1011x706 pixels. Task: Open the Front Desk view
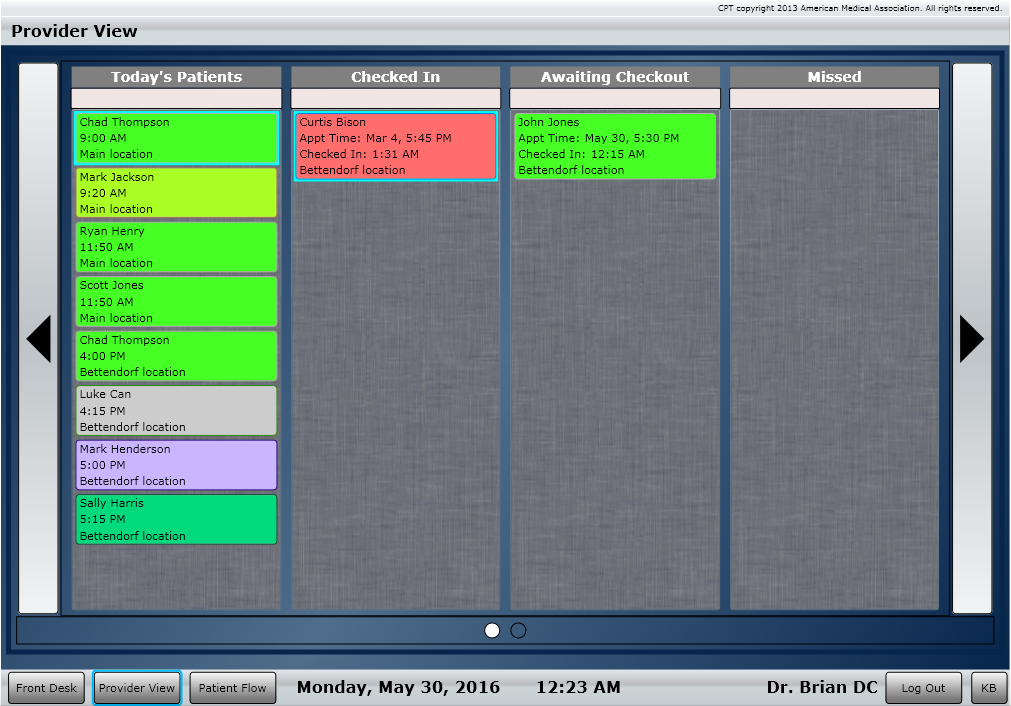tap(47, 688)
